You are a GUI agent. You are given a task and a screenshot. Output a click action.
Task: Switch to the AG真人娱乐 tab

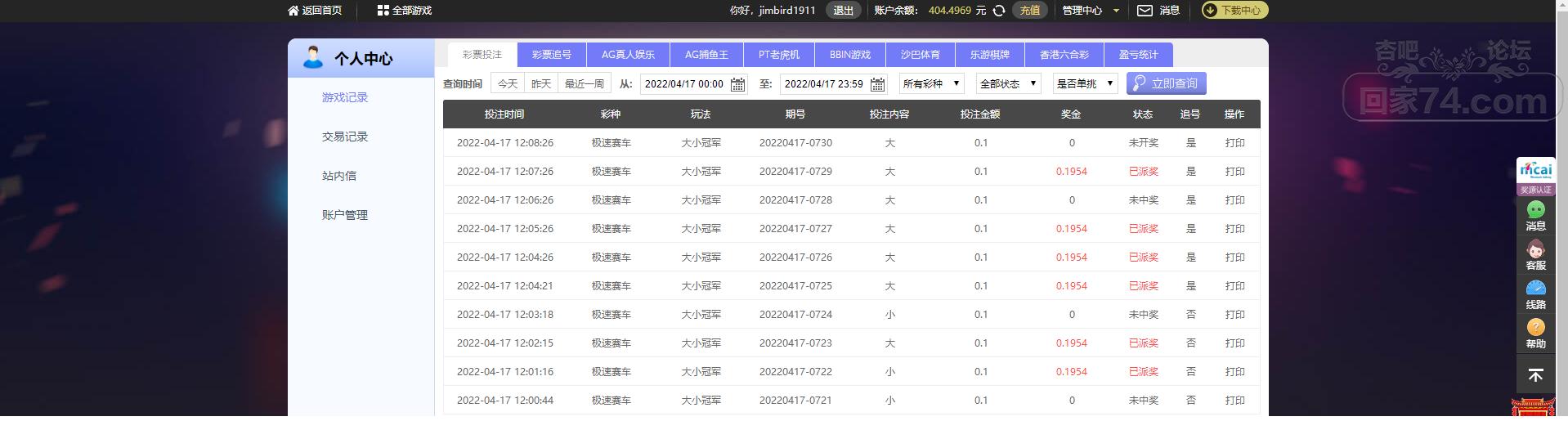628,55
